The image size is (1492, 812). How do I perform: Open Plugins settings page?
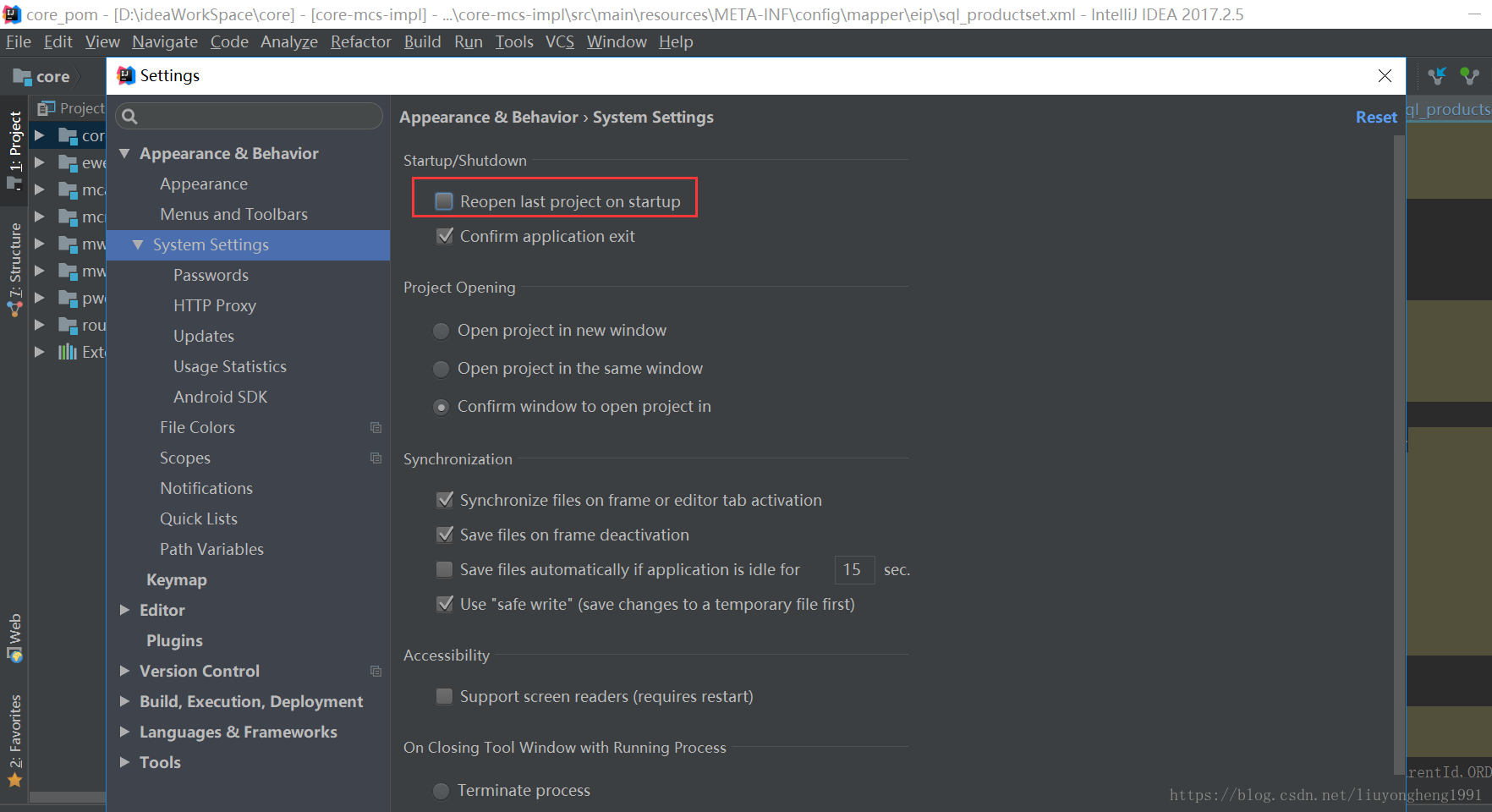tap(174, 640)
